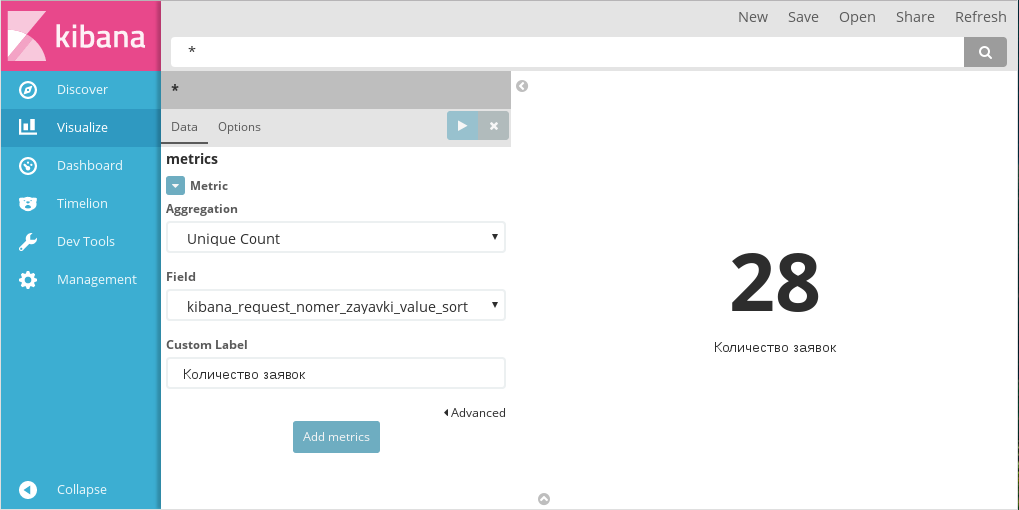
Task: Click the Dev Tools wrench icon
Action: coord(28,242)
